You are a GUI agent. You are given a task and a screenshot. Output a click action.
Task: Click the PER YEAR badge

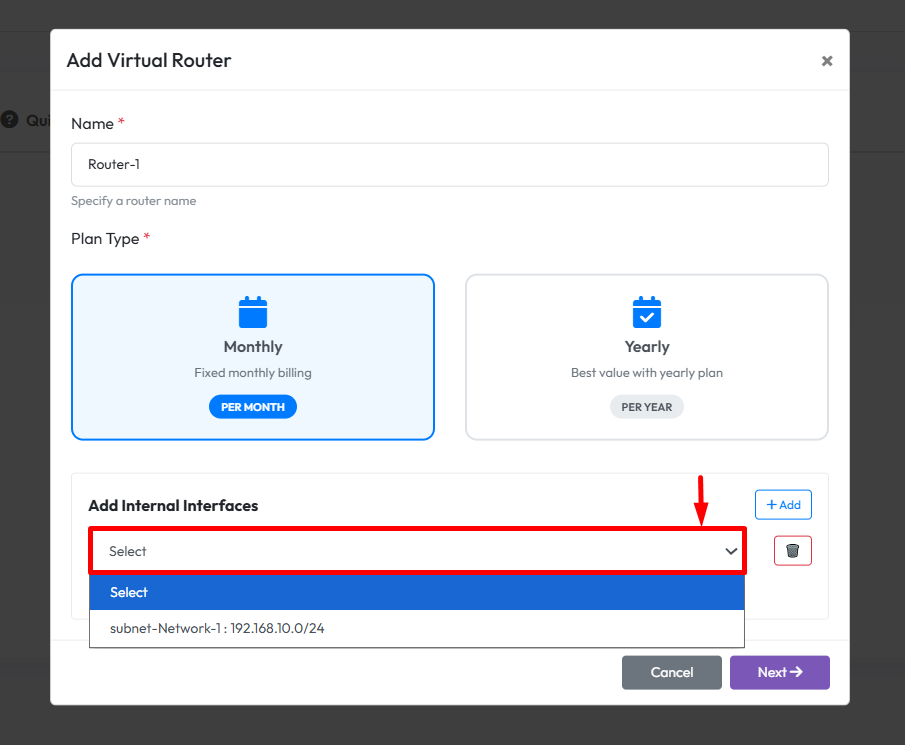pyautogui.click(x=647, y=407)
